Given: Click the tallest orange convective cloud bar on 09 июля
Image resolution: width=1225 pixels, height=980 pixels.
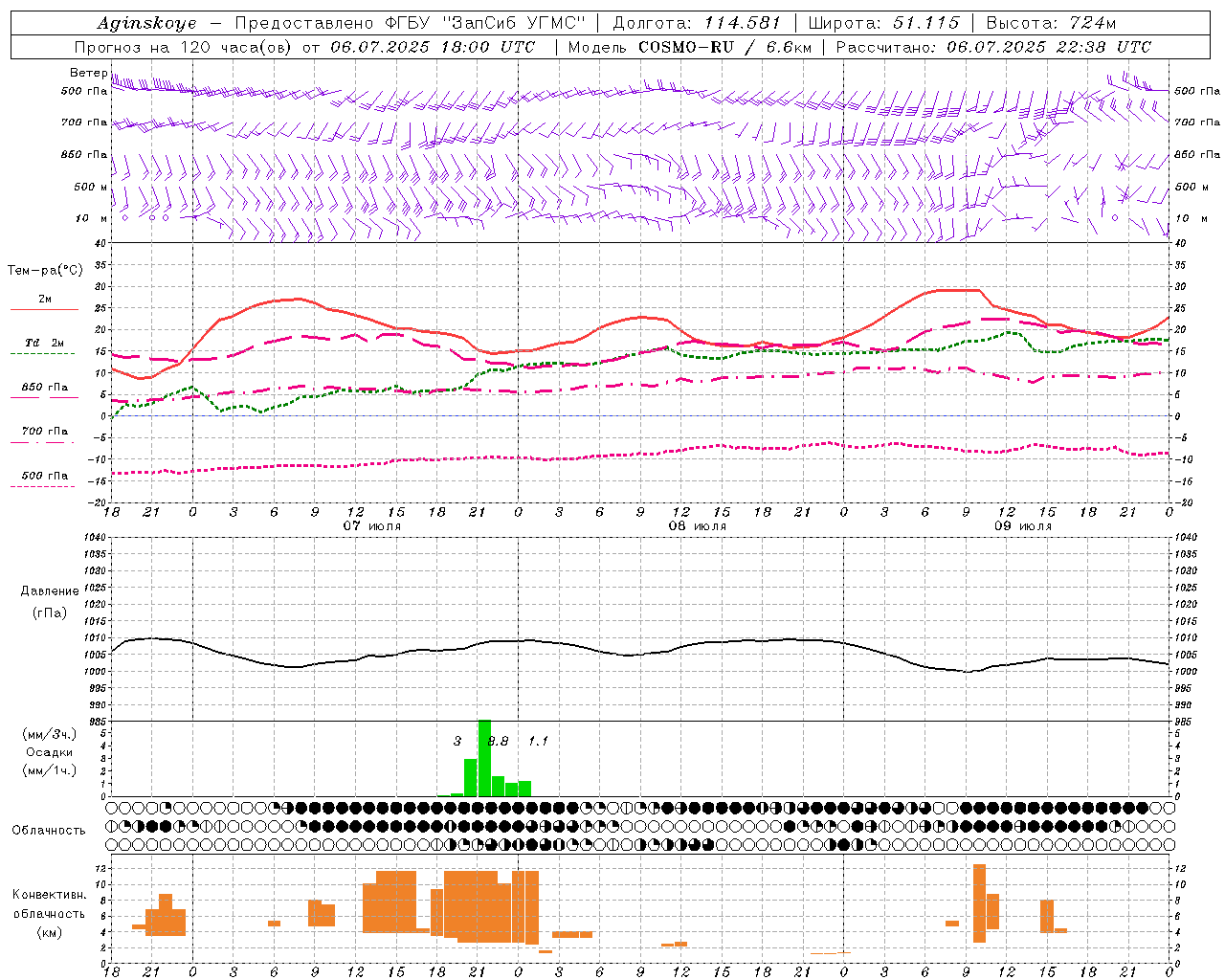Looking at the screenshot, I should click(x=979, y=903).
